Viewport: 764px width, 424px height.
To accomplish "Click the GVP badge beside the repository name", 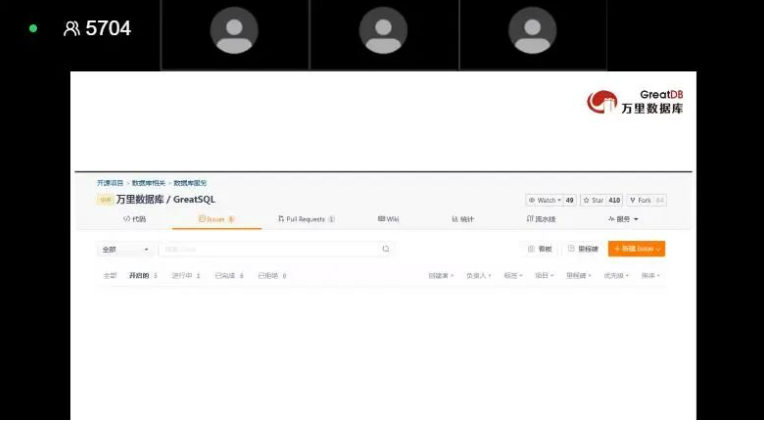I will [105, 199].
